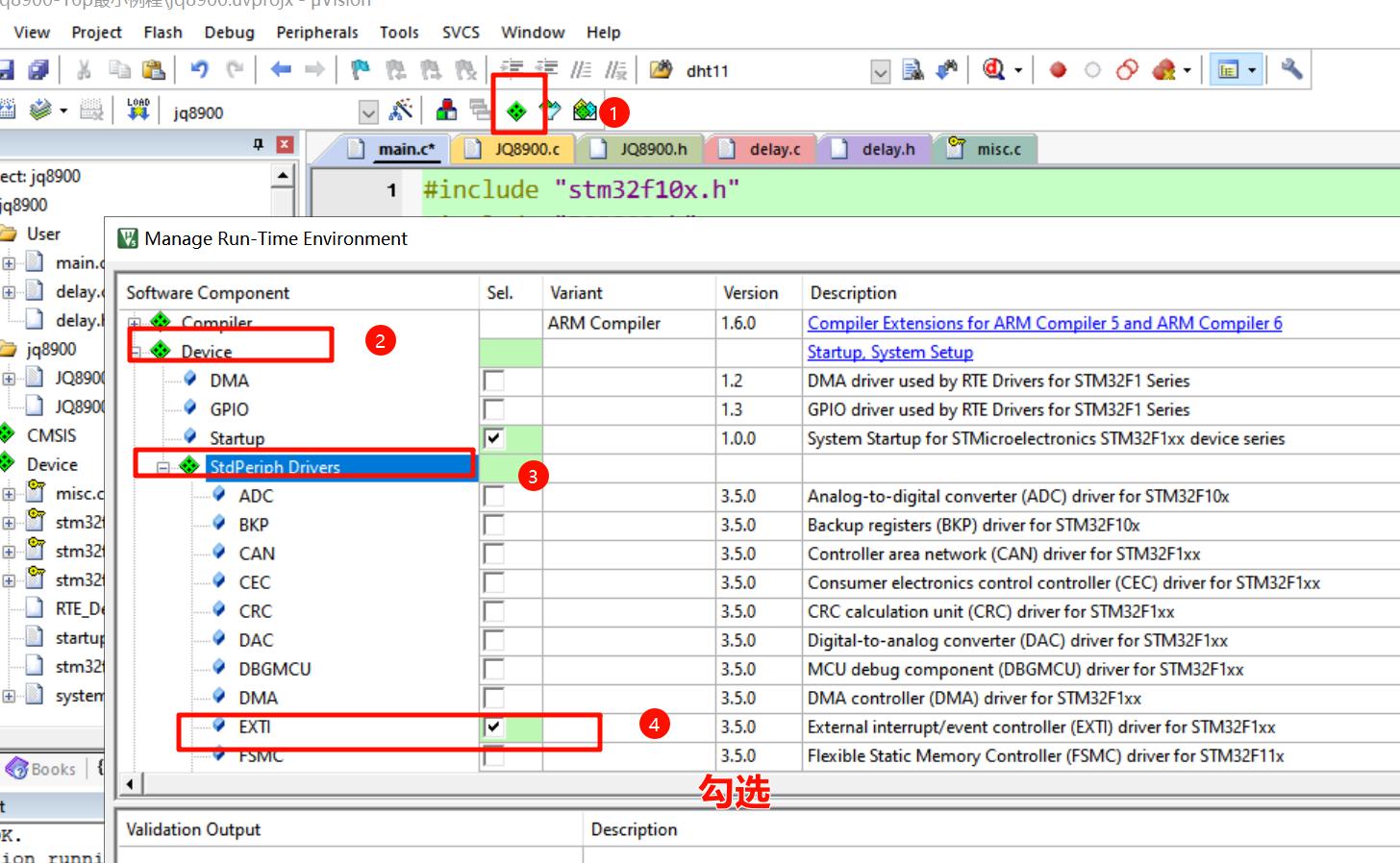Enable the ADC driver checkbox
This screenshot has width=1400, height=863.
click(x=494, y=496)
